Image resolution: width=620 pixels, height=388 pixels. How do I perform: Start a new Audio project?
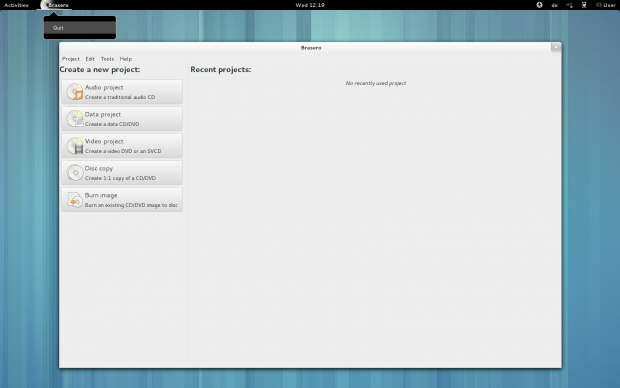coord(122,92)
